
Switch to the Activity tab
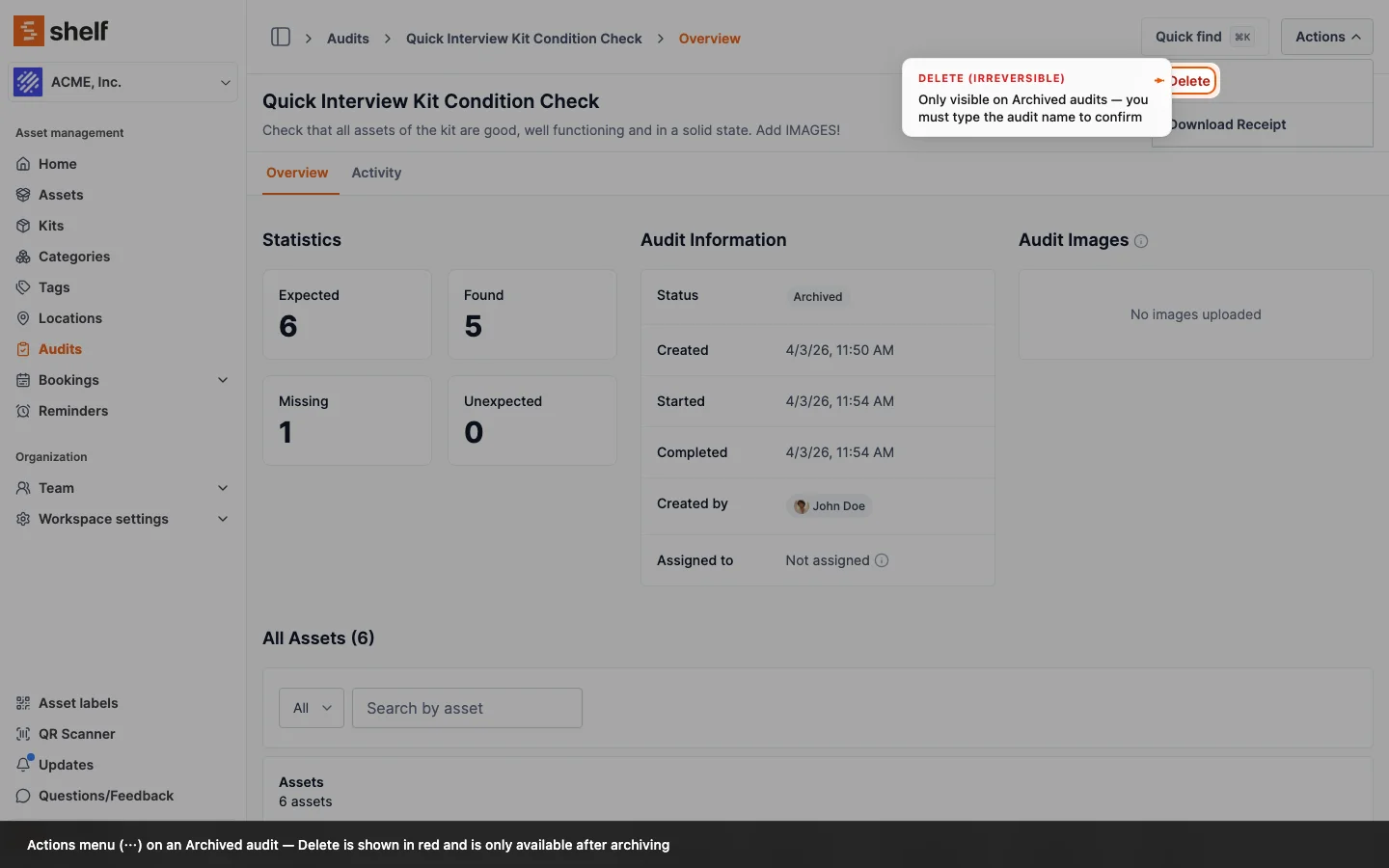pyautogui.click(x=376, y=173)
